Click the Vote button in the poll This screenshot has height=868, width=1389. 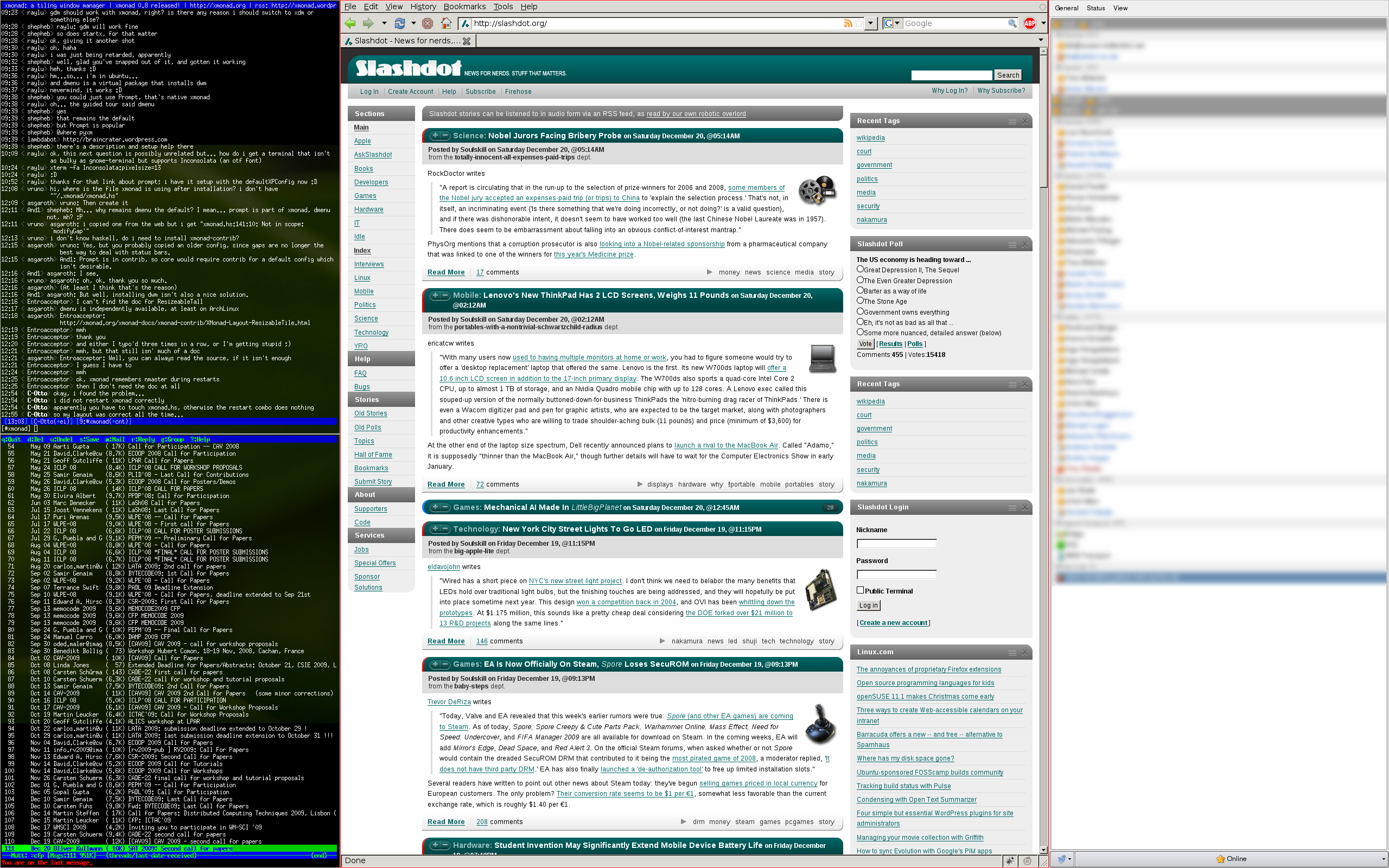click(865, 344)
